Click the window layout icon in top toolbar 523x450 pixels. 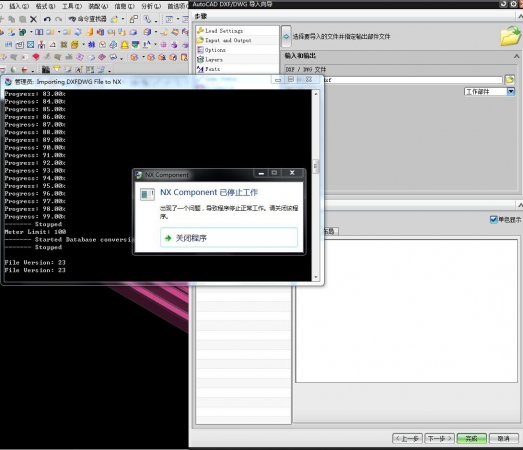click(x=169, y=19)
